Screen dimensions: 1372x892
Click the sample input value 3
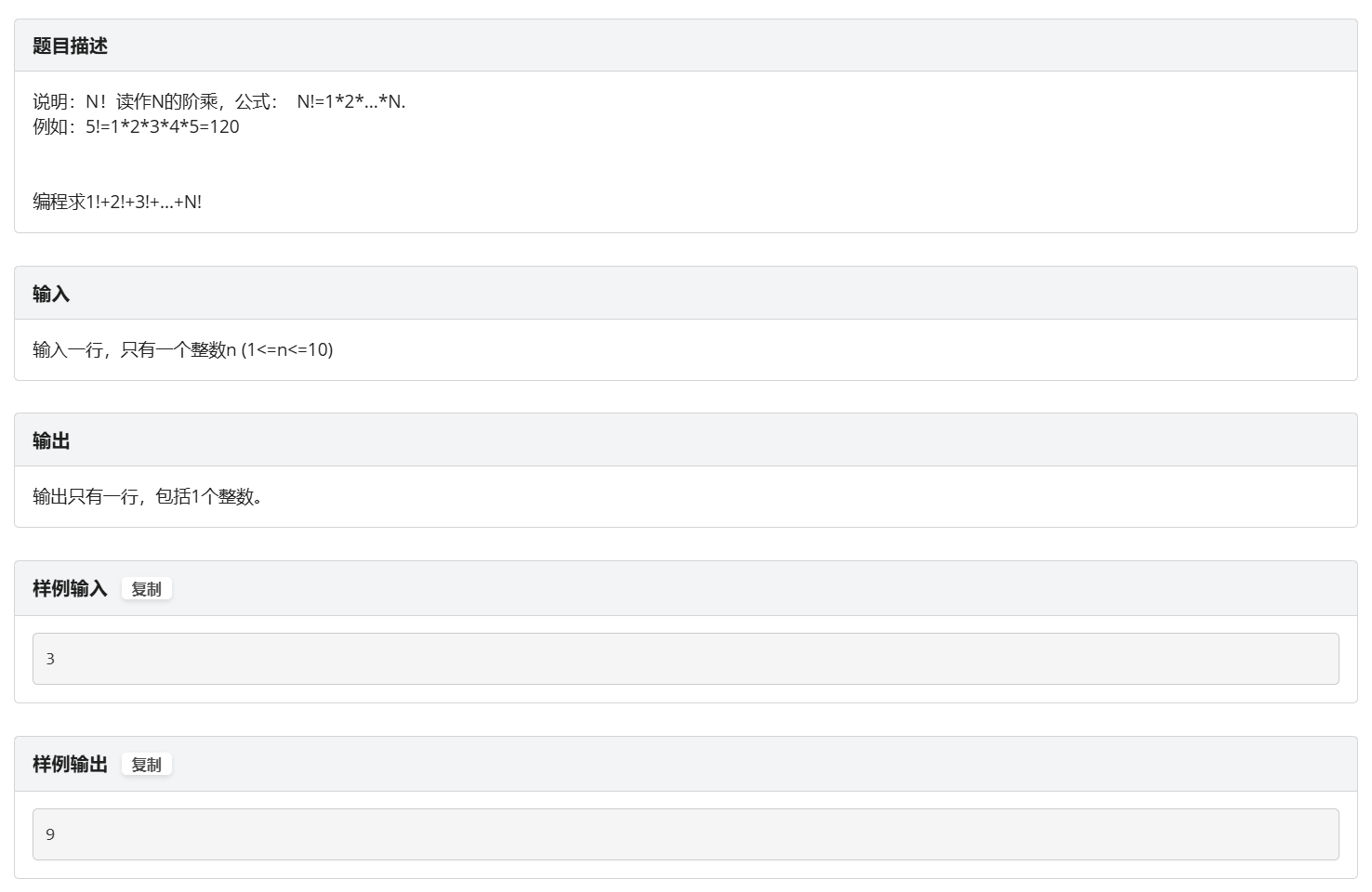[x=50, y=659]
